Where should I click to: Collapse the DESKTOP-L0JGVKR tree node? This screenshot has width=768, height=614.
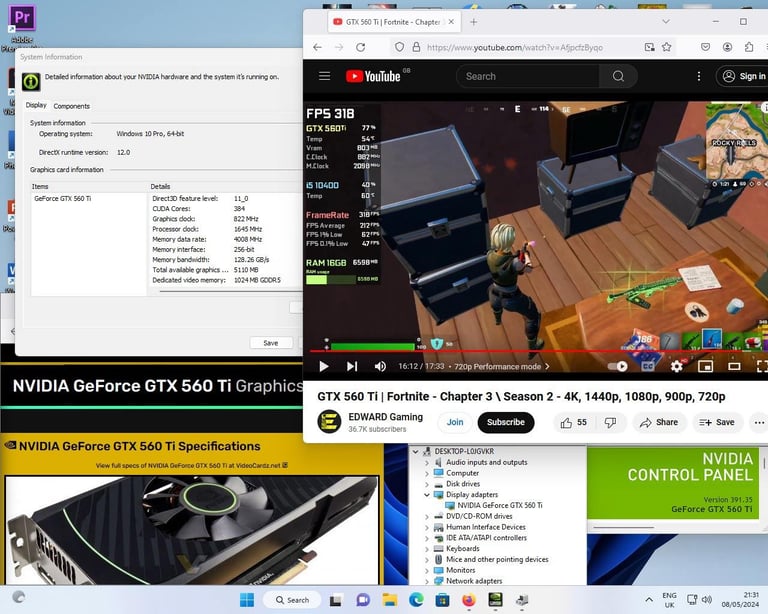coord(416,451)
